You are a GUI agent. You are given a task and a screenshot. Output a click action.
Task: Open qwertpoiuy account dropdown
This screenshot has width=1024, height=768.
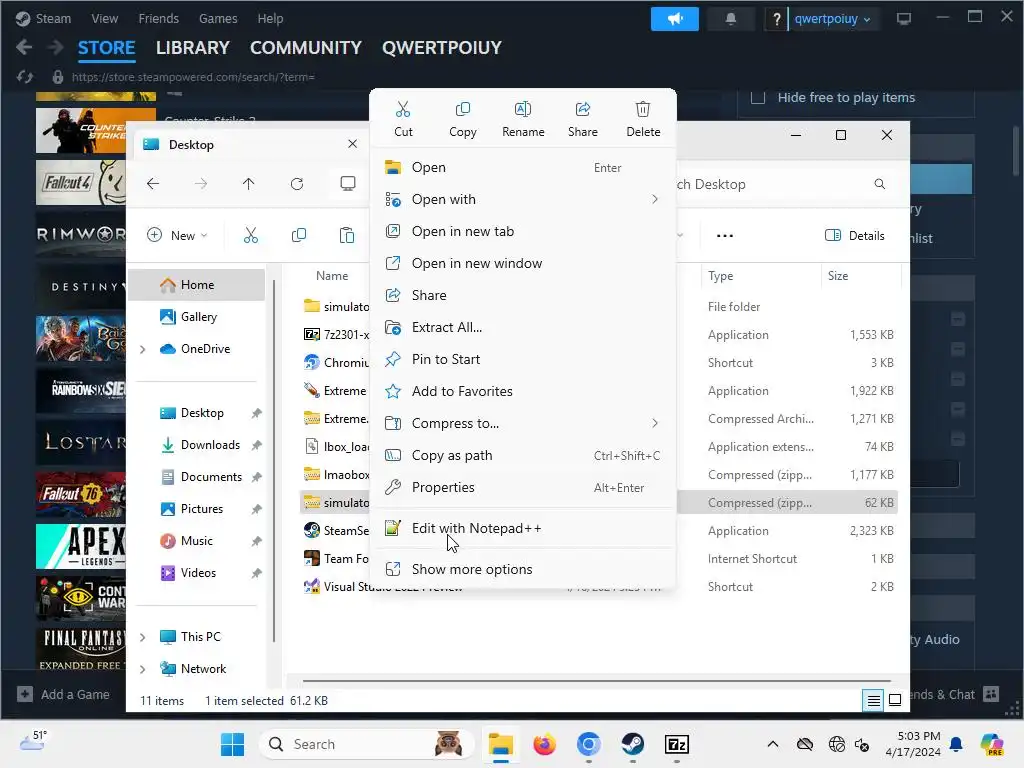pos(832,19)
